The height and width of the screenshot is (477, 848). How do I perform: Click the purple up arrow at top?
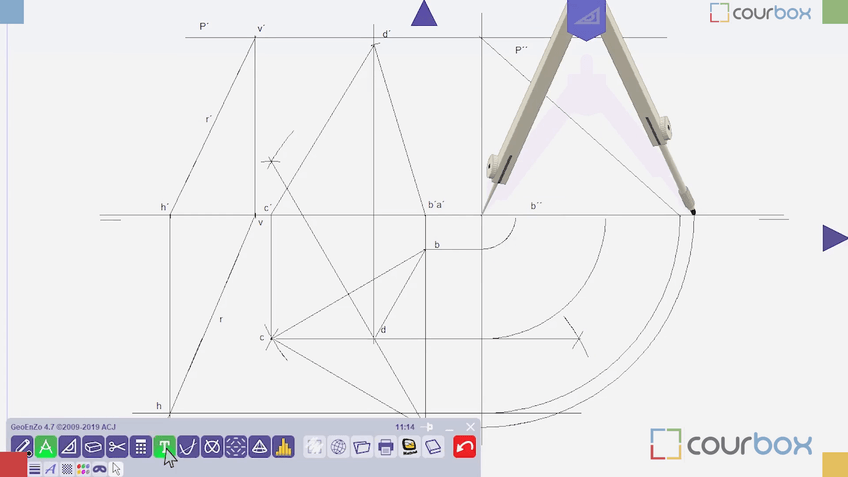point(424,14)
